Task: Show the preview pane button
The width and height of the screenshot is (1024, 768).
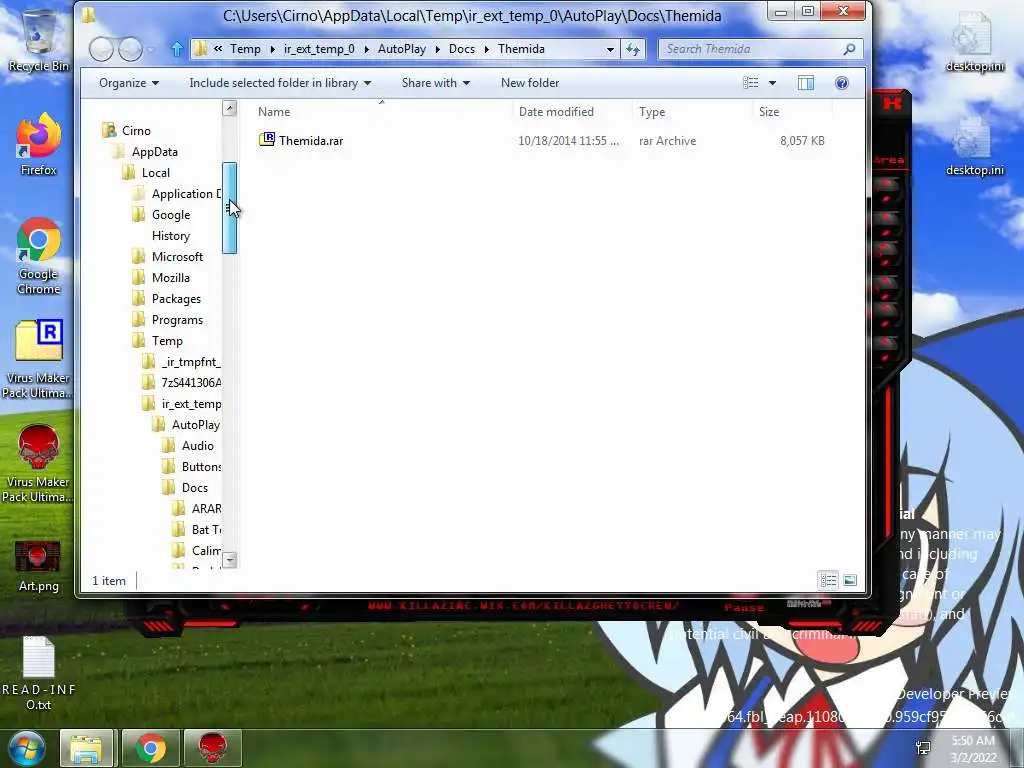Action: pyautogui.click(x=806, y=83)
